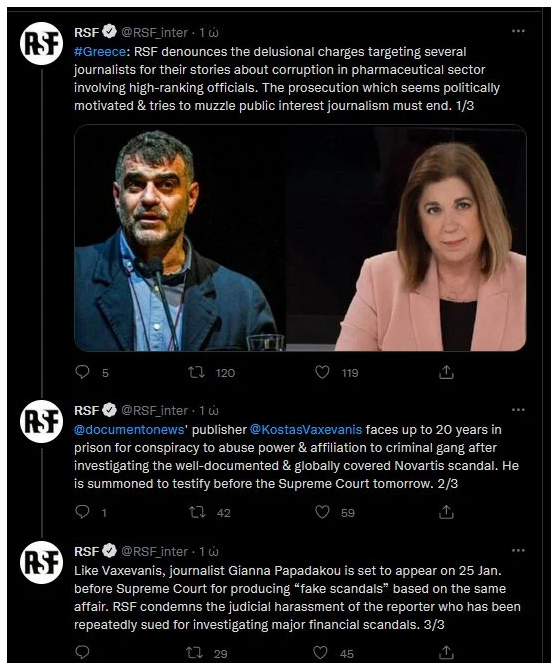The width and height of the screenshot is (557, 671).
Task: Open more options menu on first tweet
Action: [518, 31]
